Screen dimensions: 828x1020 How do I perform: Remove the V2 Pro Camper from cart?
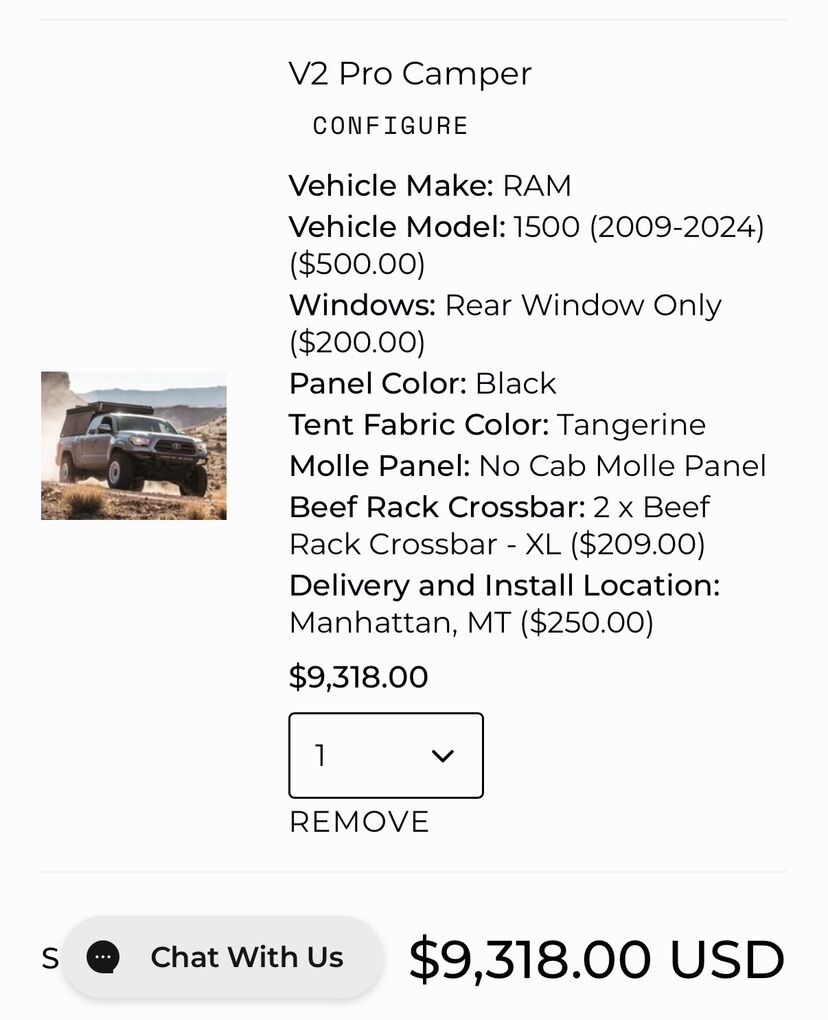point(359,822)
